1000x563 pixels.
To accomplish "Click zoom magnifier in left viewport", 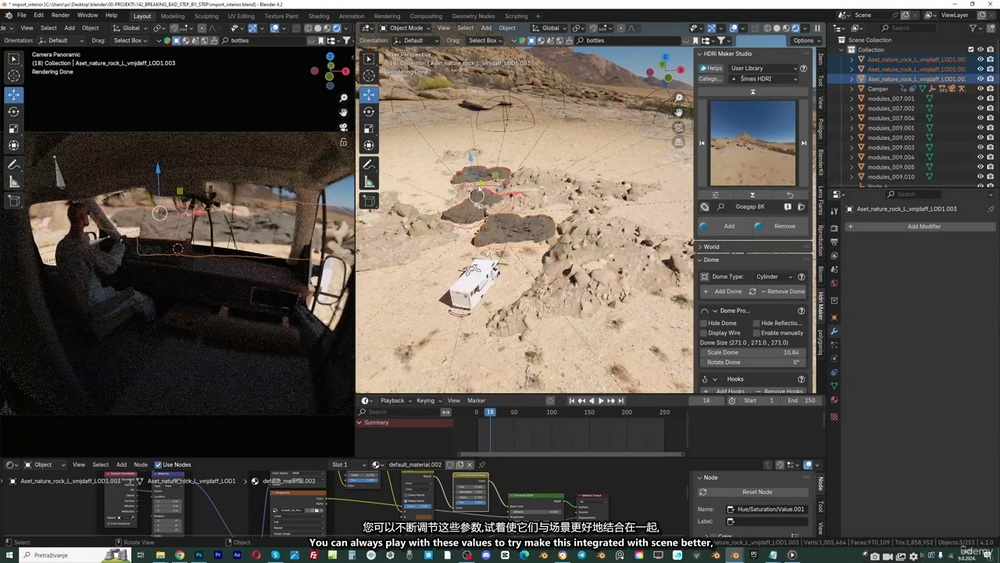I will (343, 98).
